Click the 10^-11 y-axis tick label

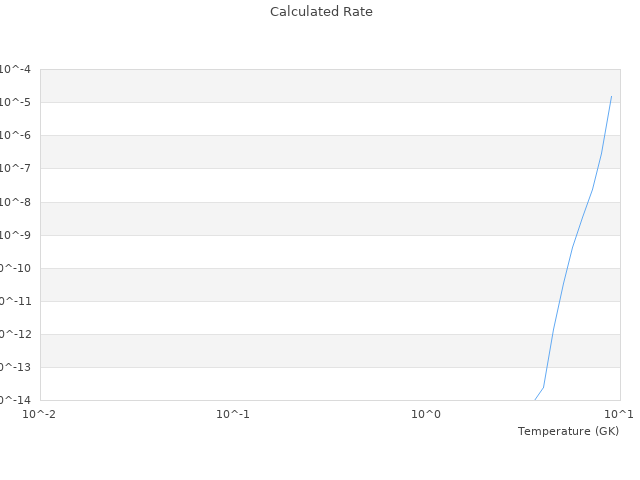coord(16,301)
